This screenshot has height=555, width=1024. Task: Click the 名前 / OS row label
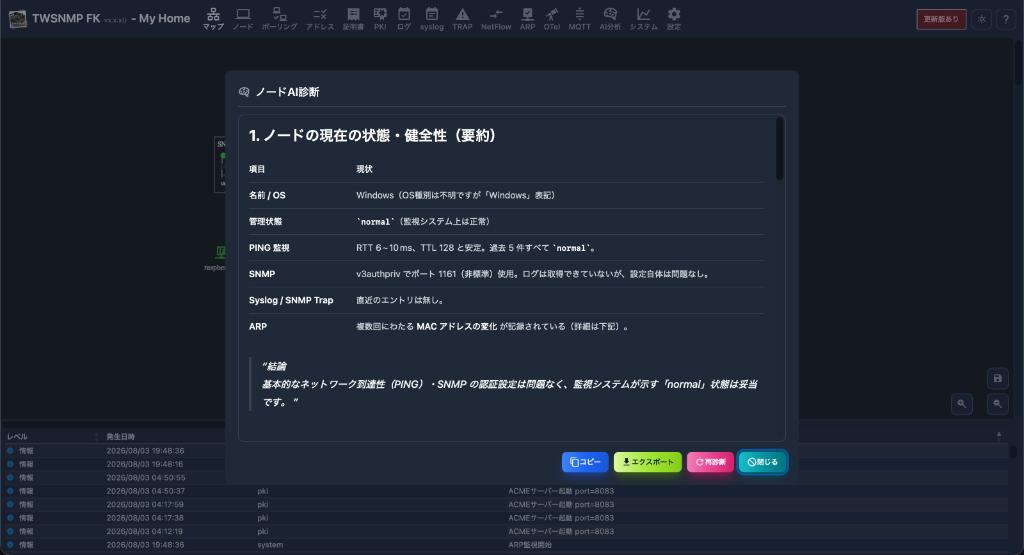pyautogui.click(x=267, y=195)
